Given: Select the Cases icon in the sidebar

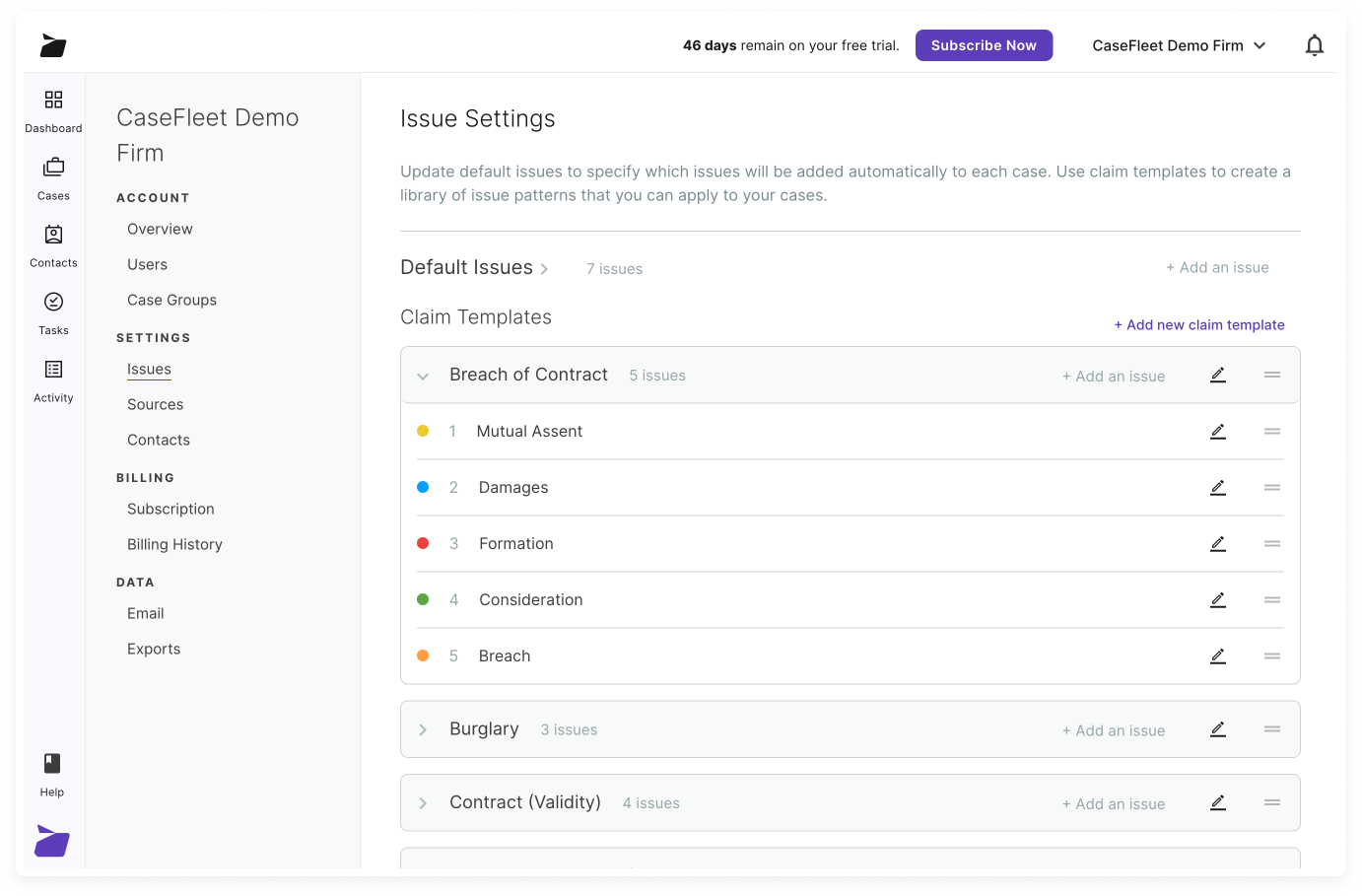Looking at the screenshot, I should click(53, 177).
